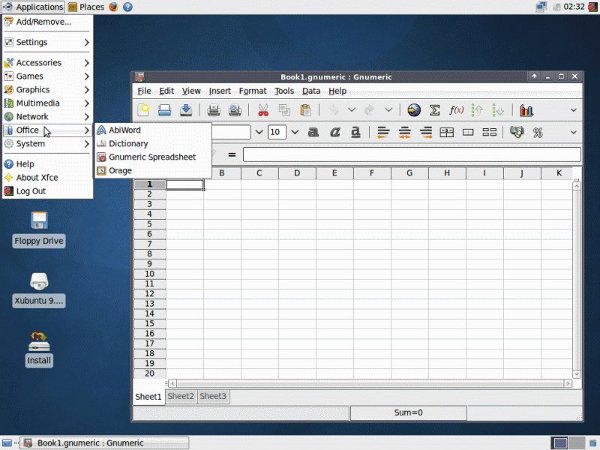Open the font name dropdown arrow
Viewport: 600px width, 450px height.
pyautogui.click(x=259, y=132)
